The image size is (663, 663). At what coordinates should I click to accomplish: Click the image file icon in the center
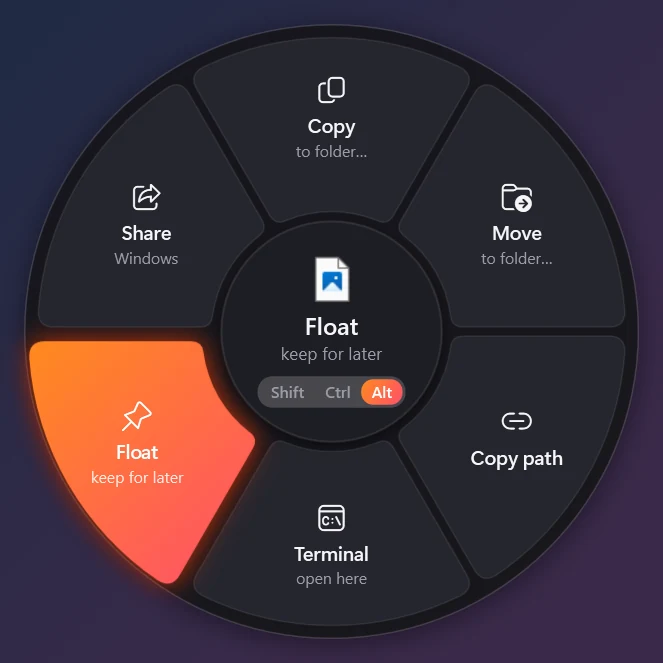332,279
